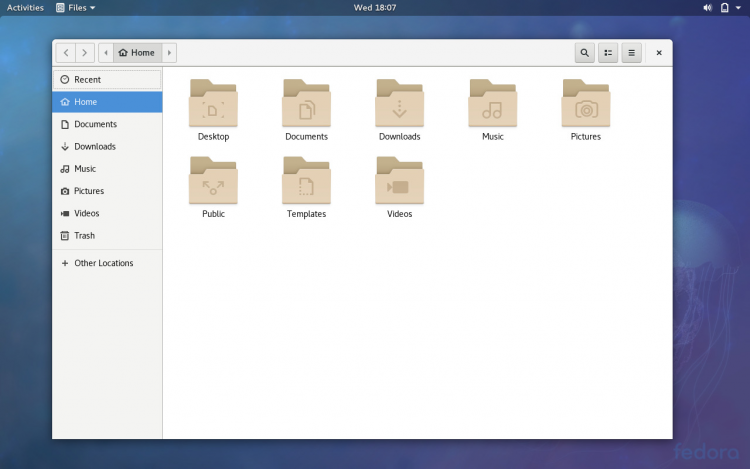
Task: Go back with the back arrow button
Action: click(66, 53)
